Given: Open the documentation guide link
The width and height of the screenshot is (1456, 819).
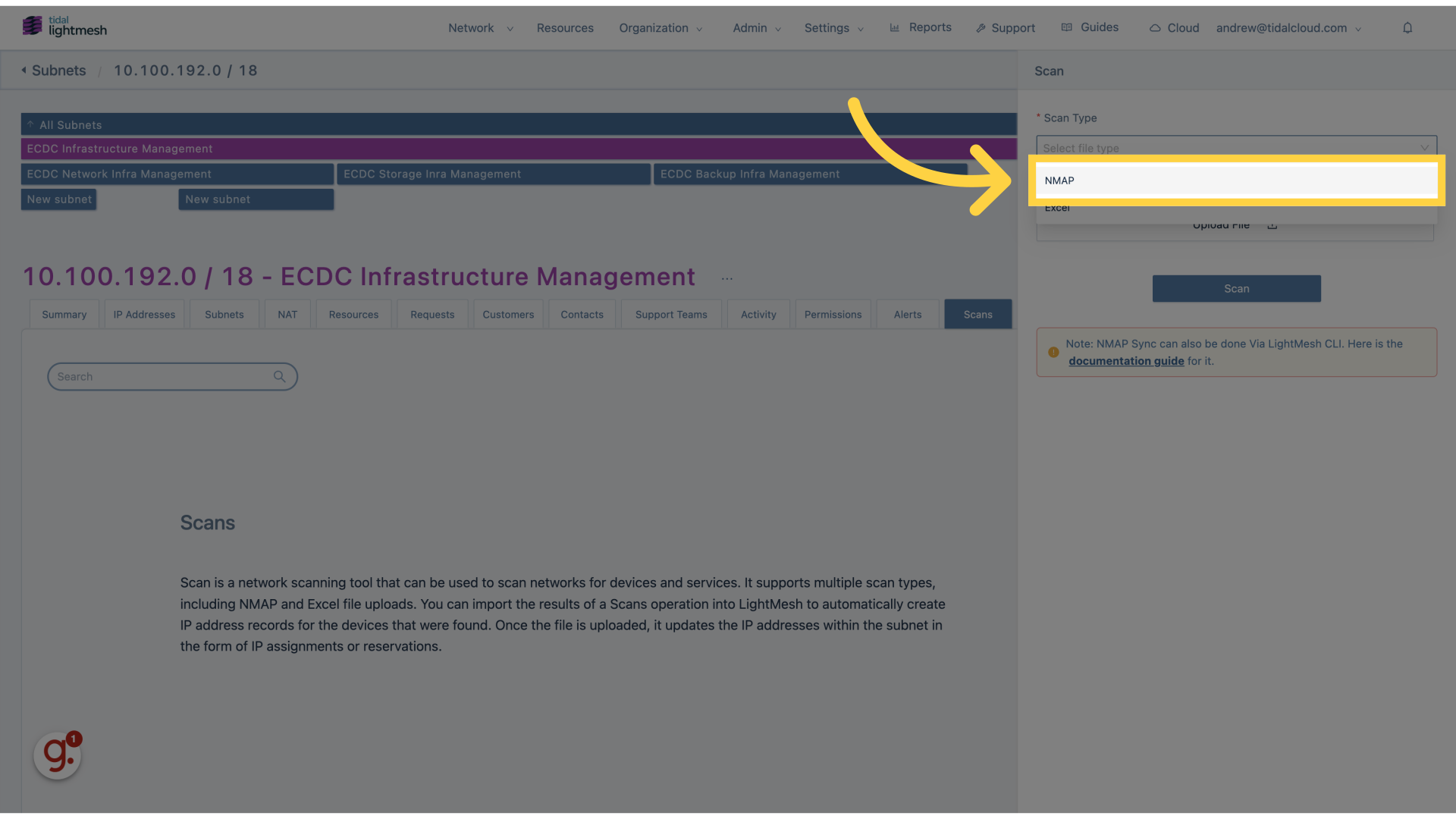Looking at the screenshot, I should (1126, 361).
